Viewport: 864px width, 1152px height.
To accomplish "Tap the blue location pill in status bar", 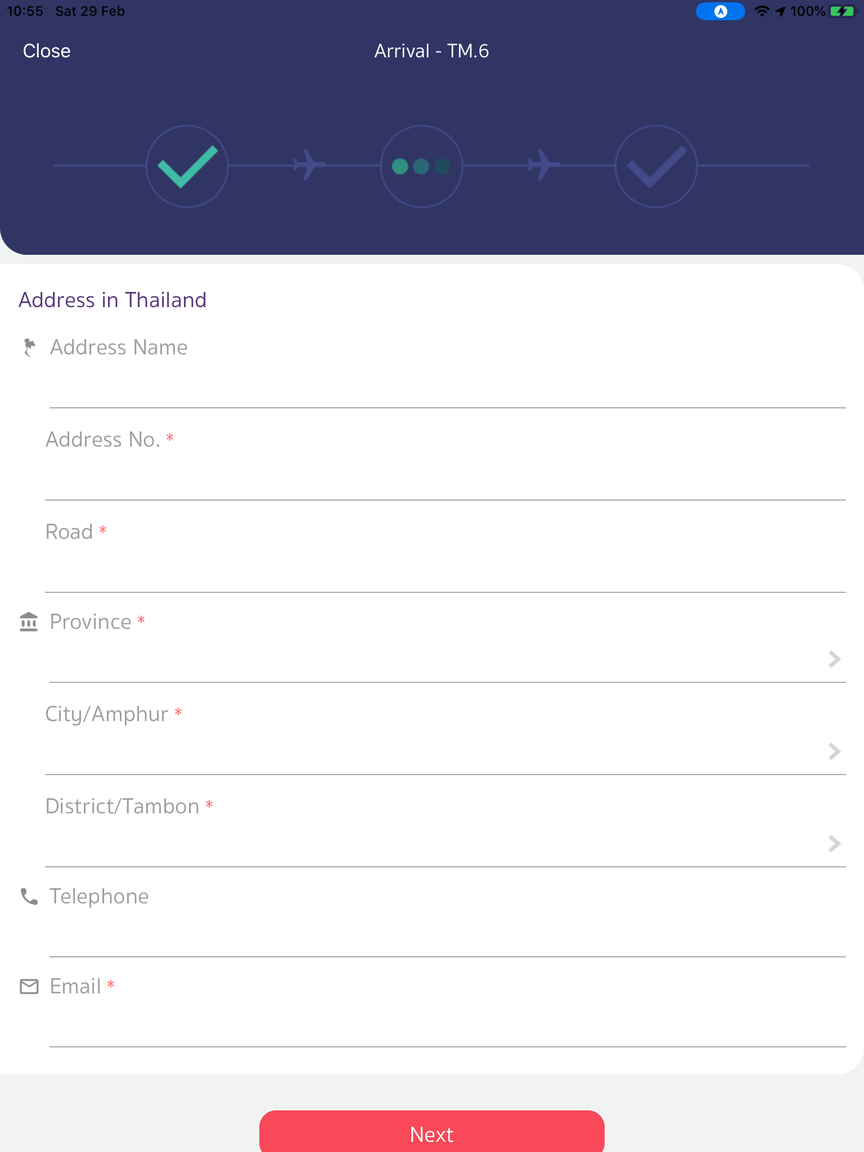I will click(x=720, y=12).
